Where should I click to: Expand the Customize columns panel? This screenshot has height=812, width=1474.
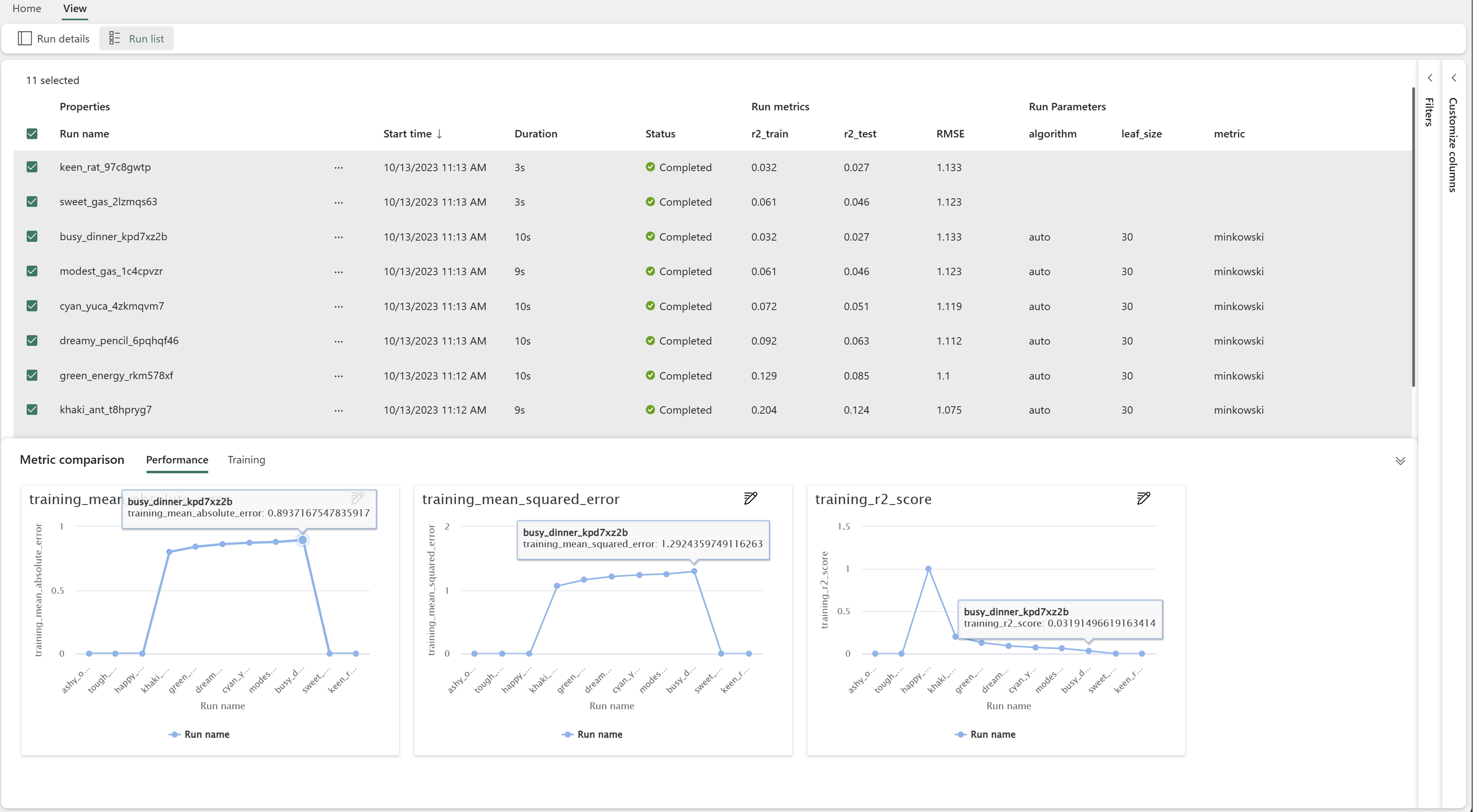pos(1454,78)
